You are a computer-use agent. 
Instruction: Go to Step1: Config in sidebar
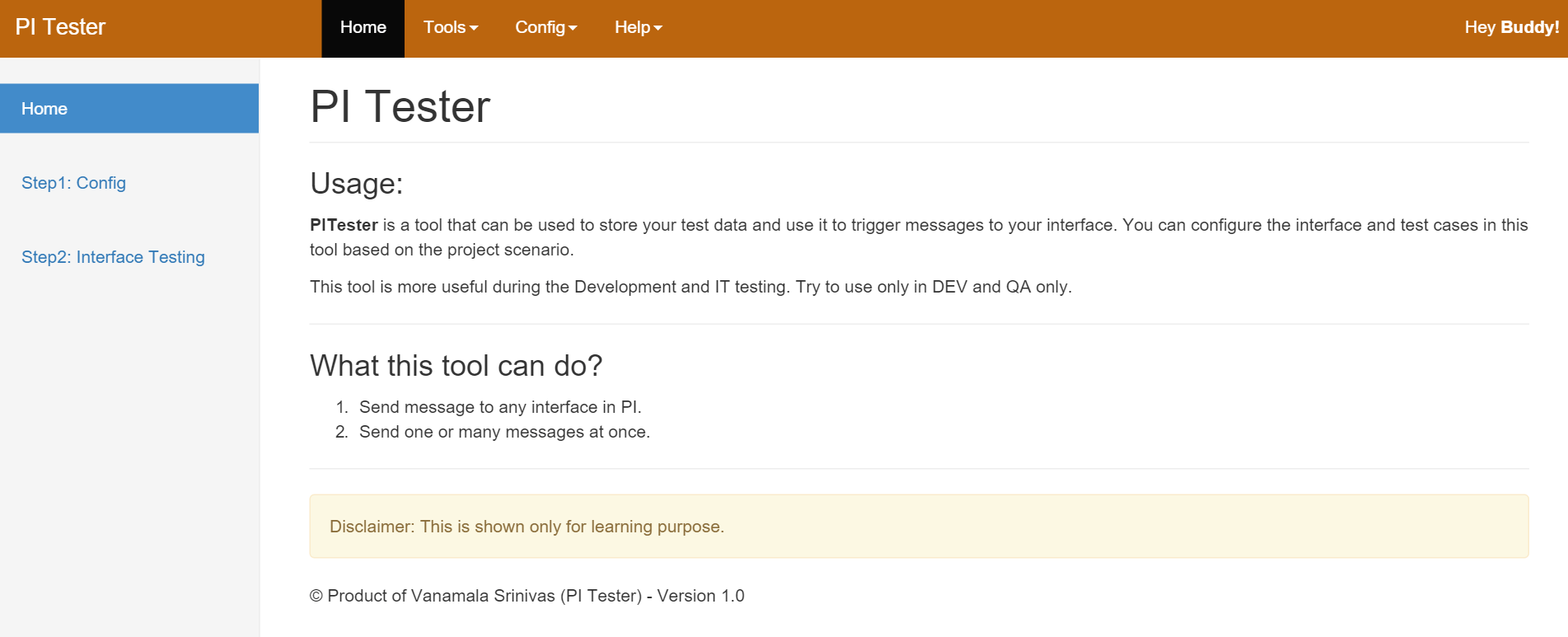pyautogui.click(x=73, y=183)
